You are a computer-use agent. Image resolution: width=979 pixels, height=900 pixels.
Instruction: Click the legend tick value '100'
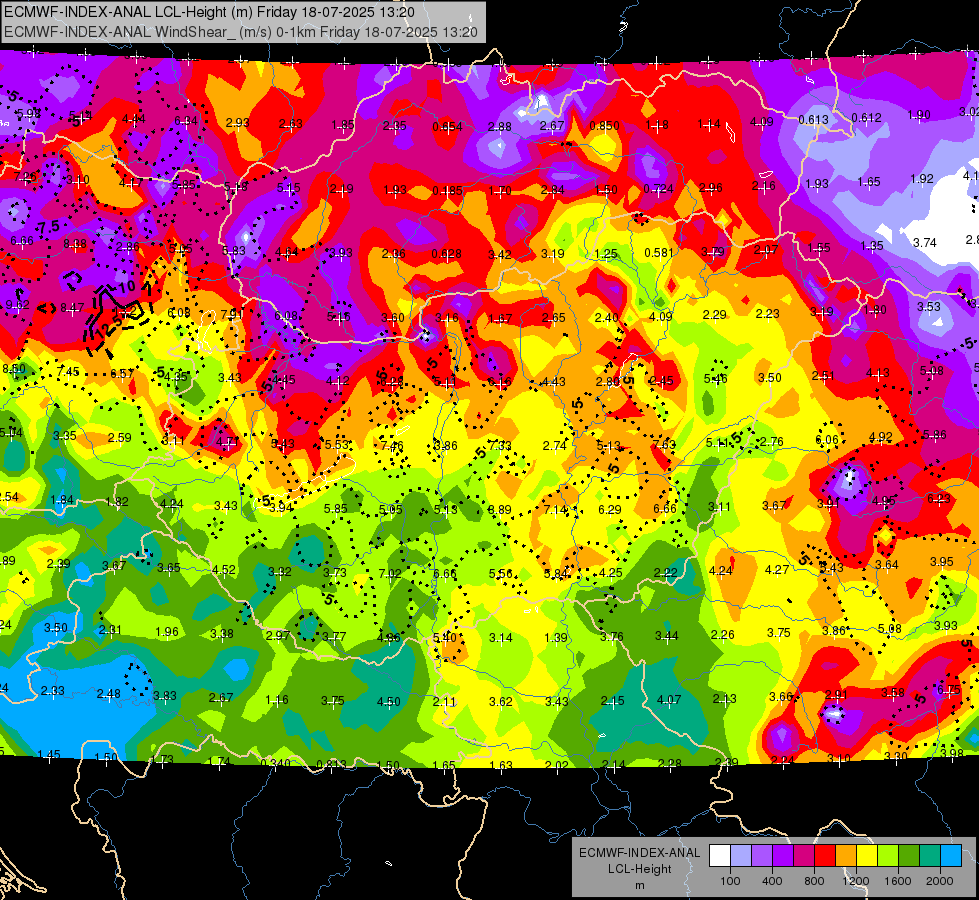730,881
